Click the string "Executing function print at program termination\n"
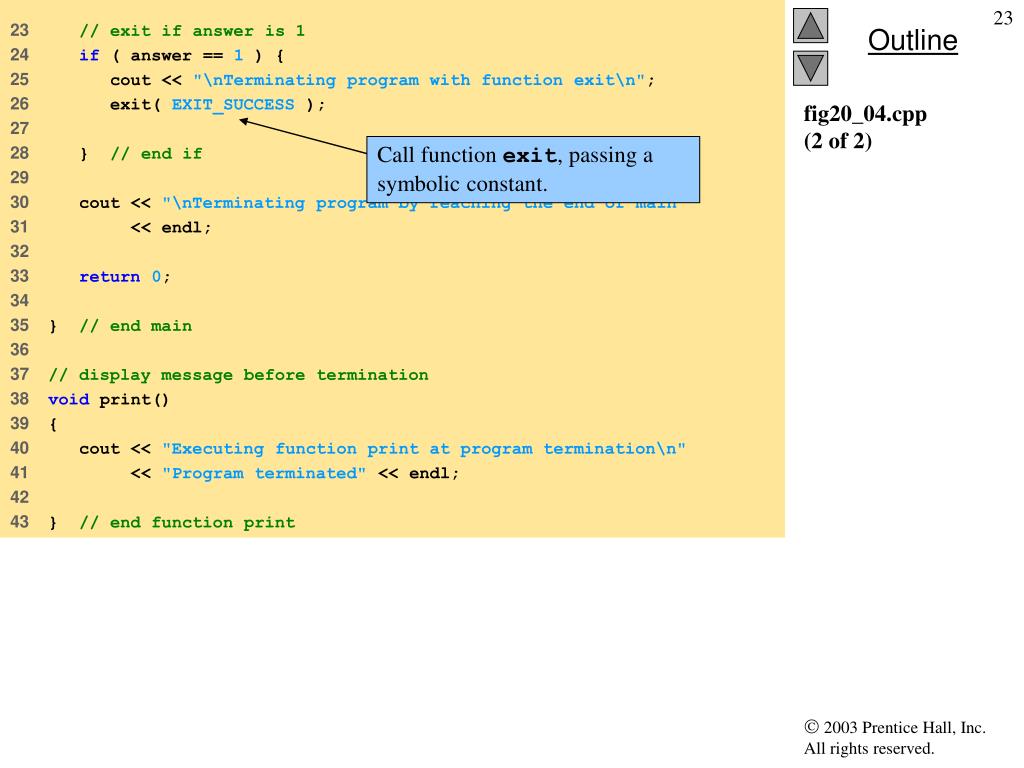The image size is (1024, 768). point(424,449)
